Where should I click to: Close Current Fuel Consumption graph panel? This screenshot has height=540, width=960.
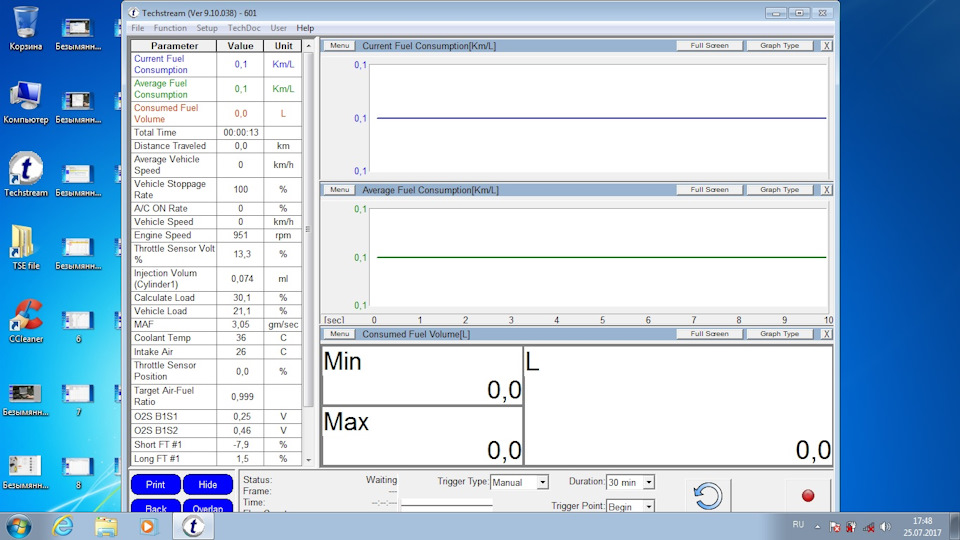827,46
